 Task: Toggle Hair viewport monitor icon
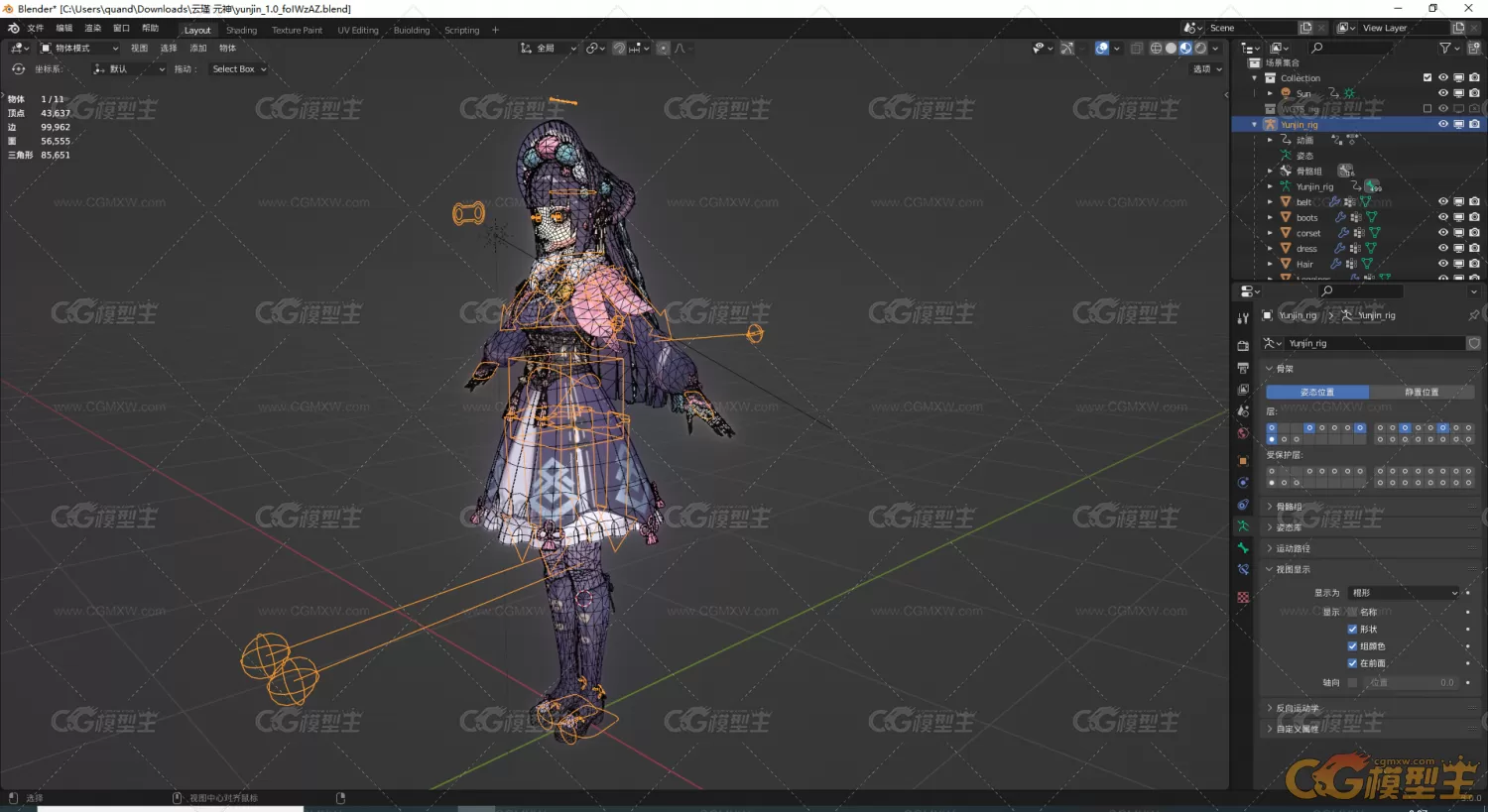pyautogui.click(x=1458, y=264)
